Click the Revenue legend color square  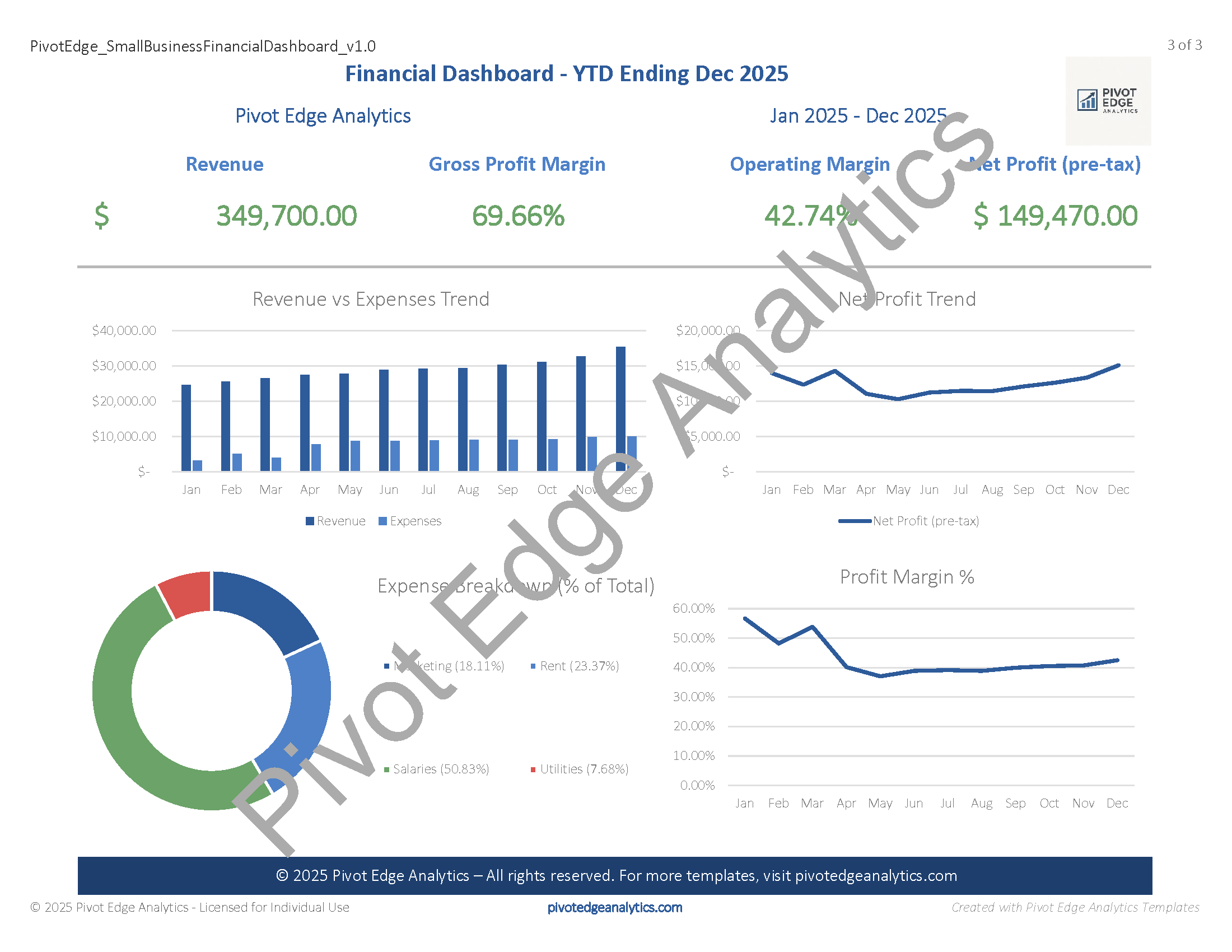(x=310, y=521)
